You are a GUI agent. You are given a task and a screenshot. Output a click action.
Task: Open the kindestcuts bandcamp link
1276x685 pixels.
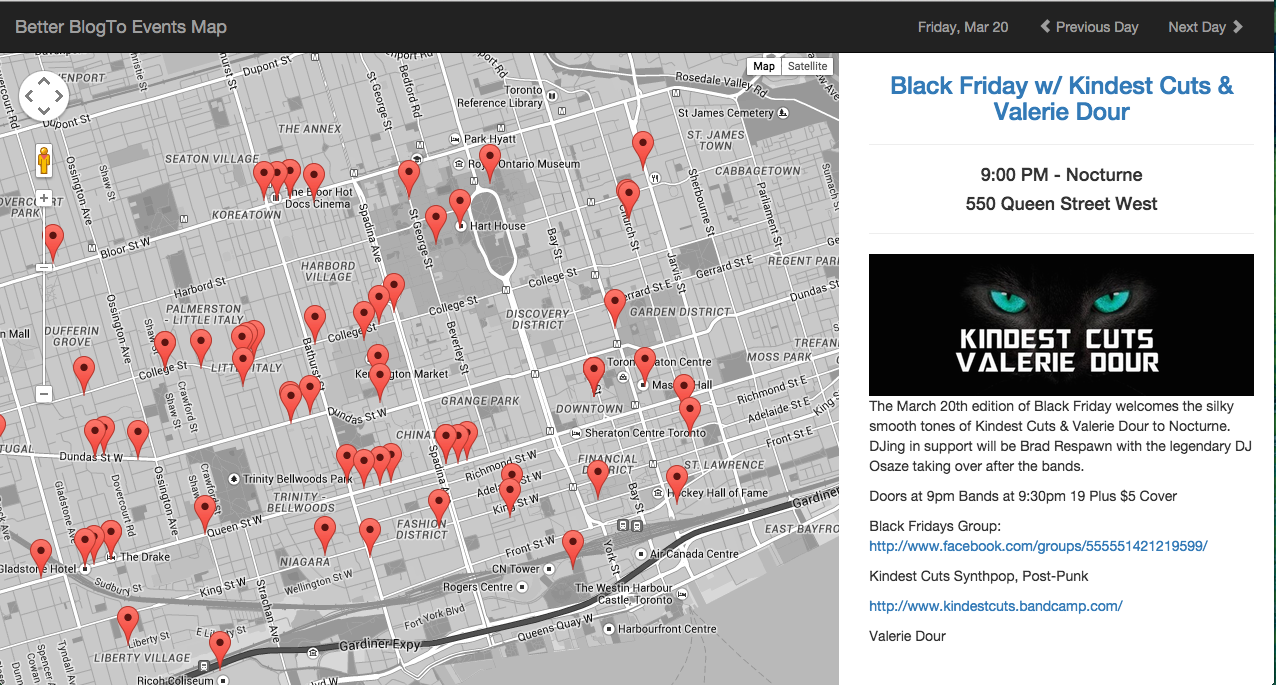(995, 606)
